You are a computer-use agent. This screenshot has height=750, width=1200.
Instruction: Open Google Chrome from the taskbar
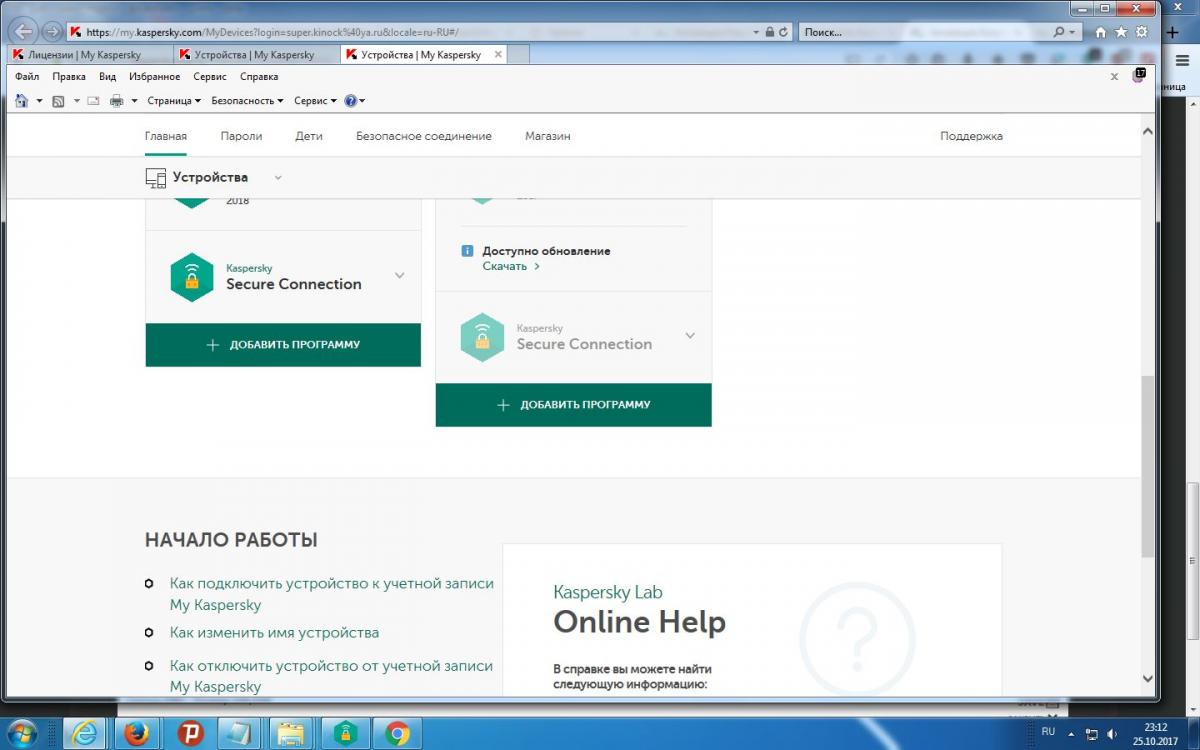click(x=397, y=734)
